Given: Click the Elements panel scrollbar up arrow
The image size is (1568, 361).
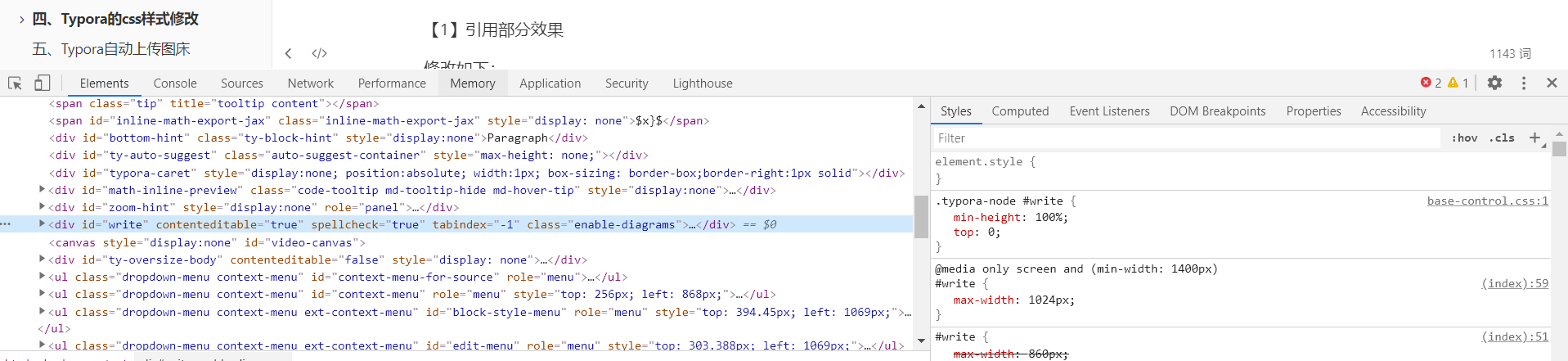Looking at the screenshot, I should click(922, 106).
